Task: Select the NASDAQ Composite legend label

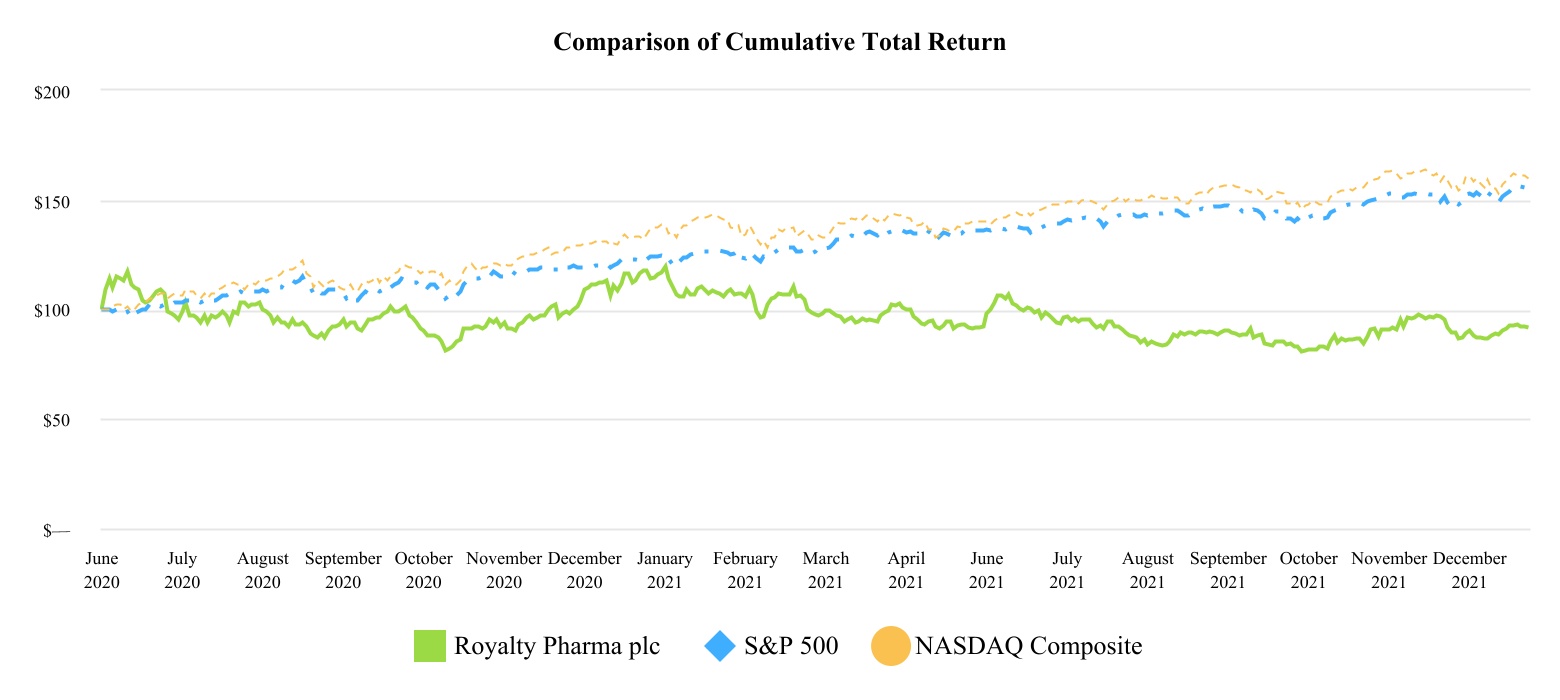Action: tap(1028, 646)
